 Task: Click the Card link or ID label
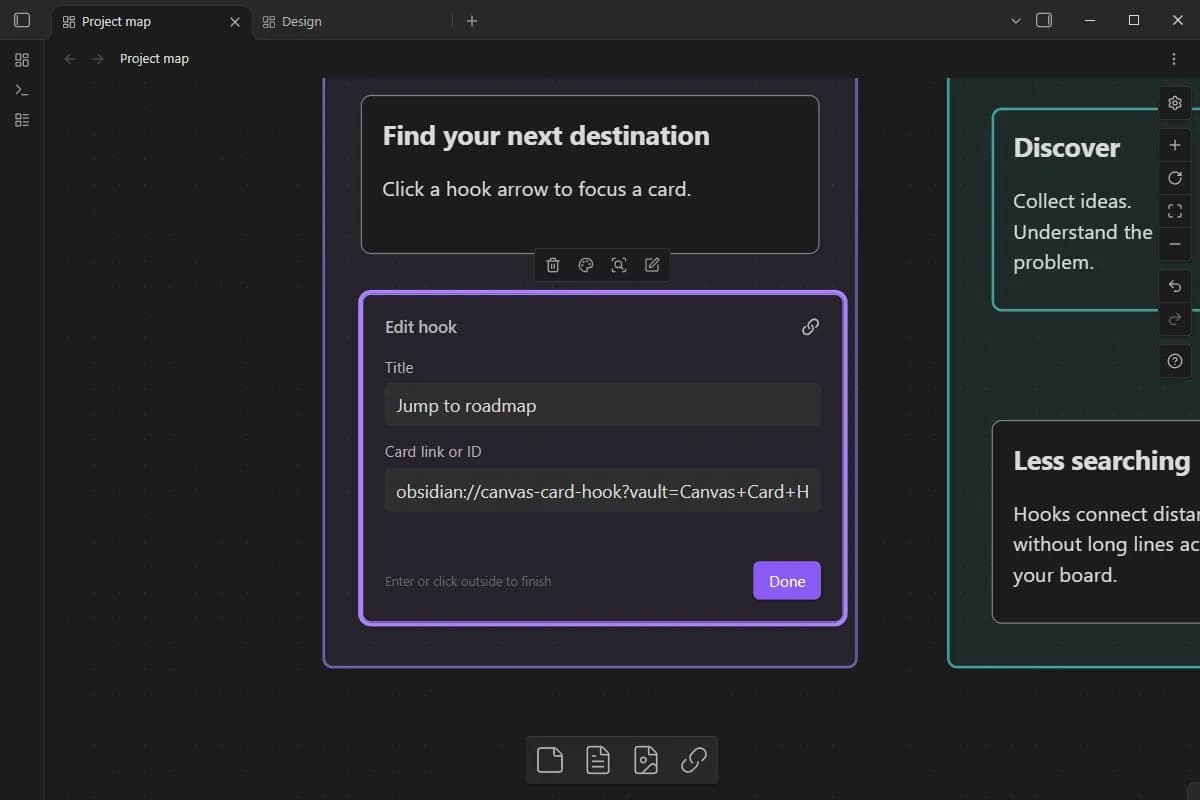(433, 452)
